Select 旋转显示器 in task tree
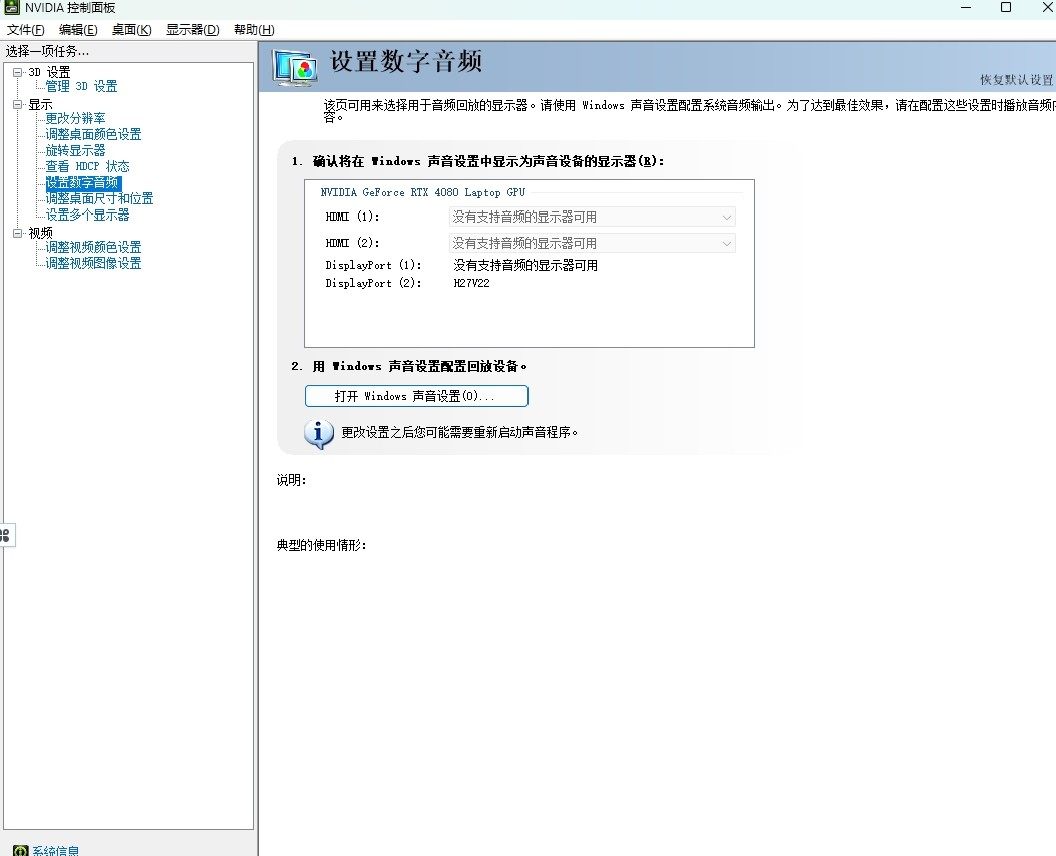The height and width of the screenshot is (856, 1056). pos(75,150)
